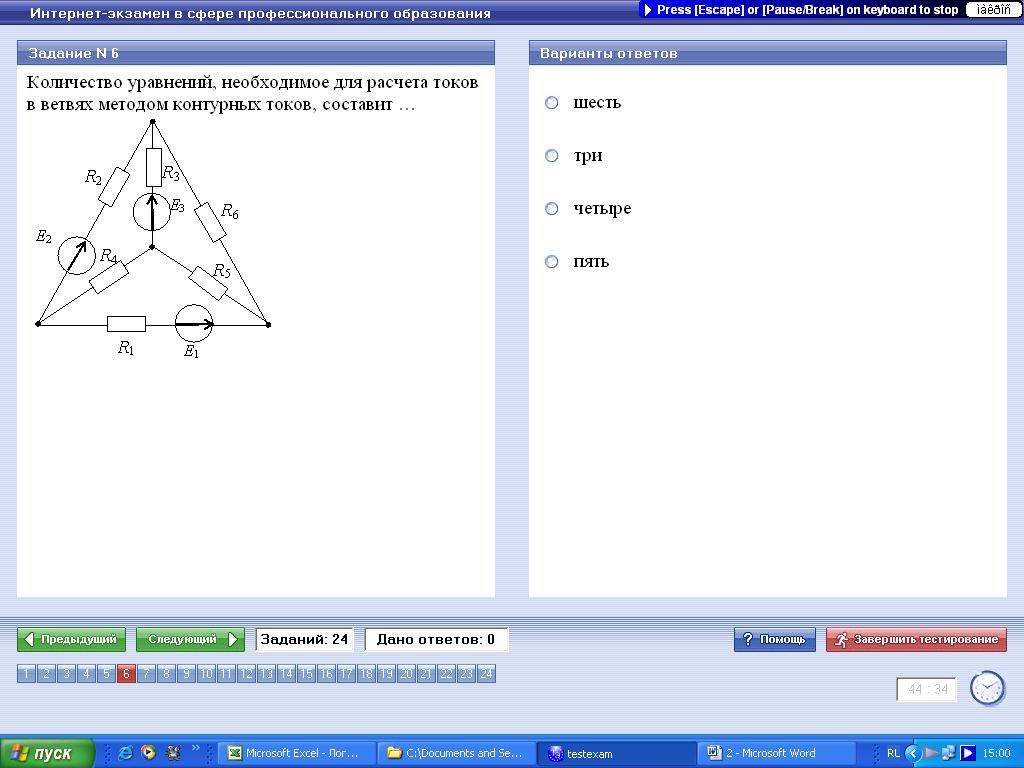Jump to question number 18
Image resolution: width=1024 pixels, height=768 pixels.
(366, 673)
